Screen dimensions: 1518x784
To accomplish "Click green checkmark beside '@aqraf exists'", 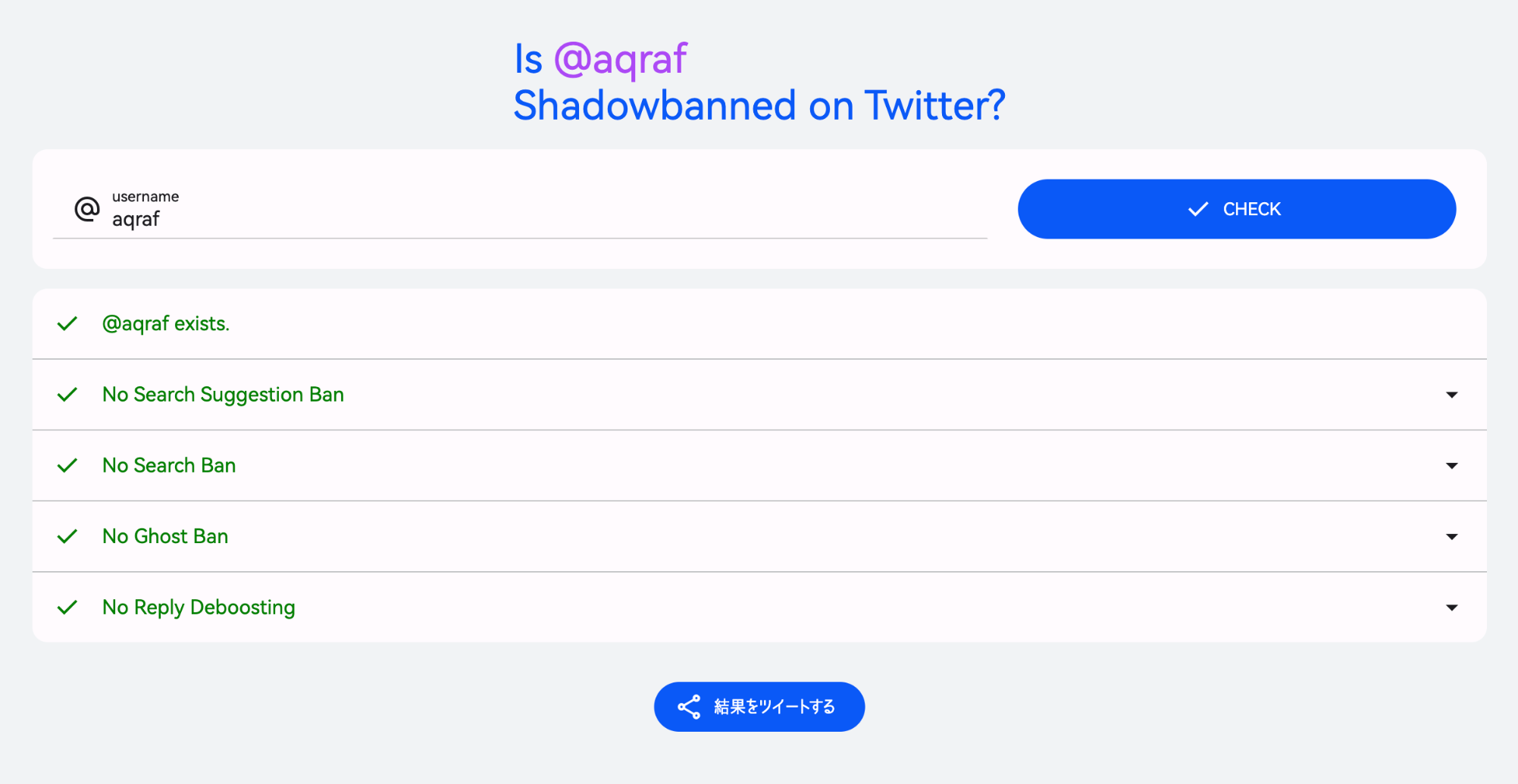I will tap(67, 324).
